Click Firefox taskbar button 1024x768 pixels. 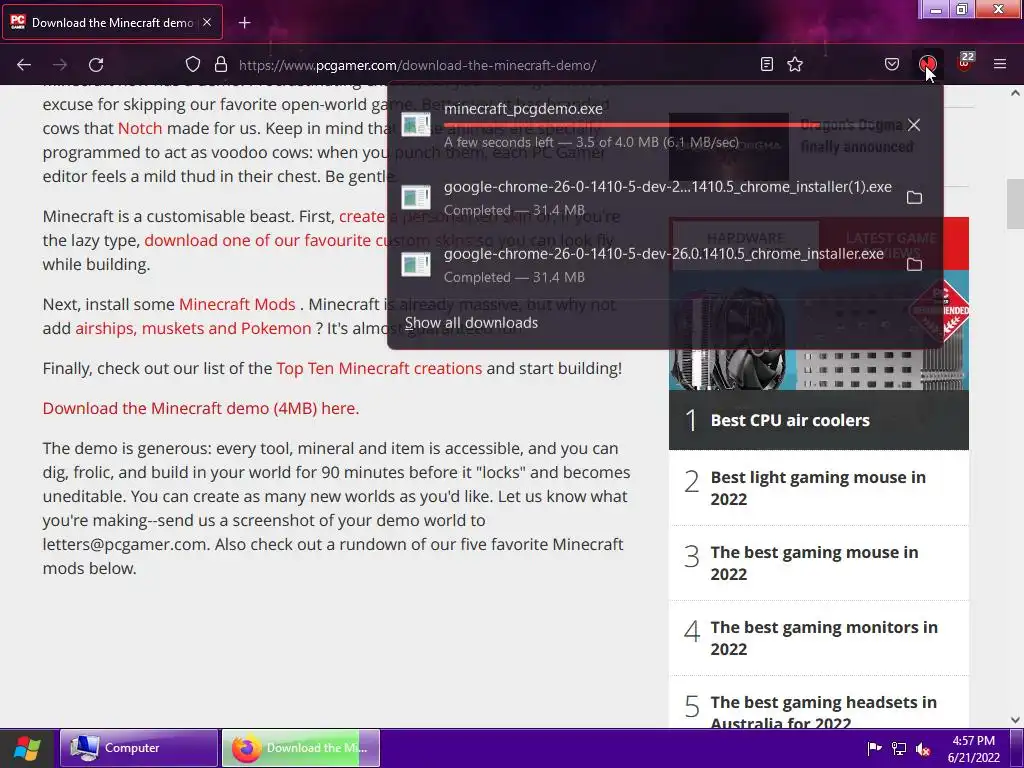tap(300, 748)
